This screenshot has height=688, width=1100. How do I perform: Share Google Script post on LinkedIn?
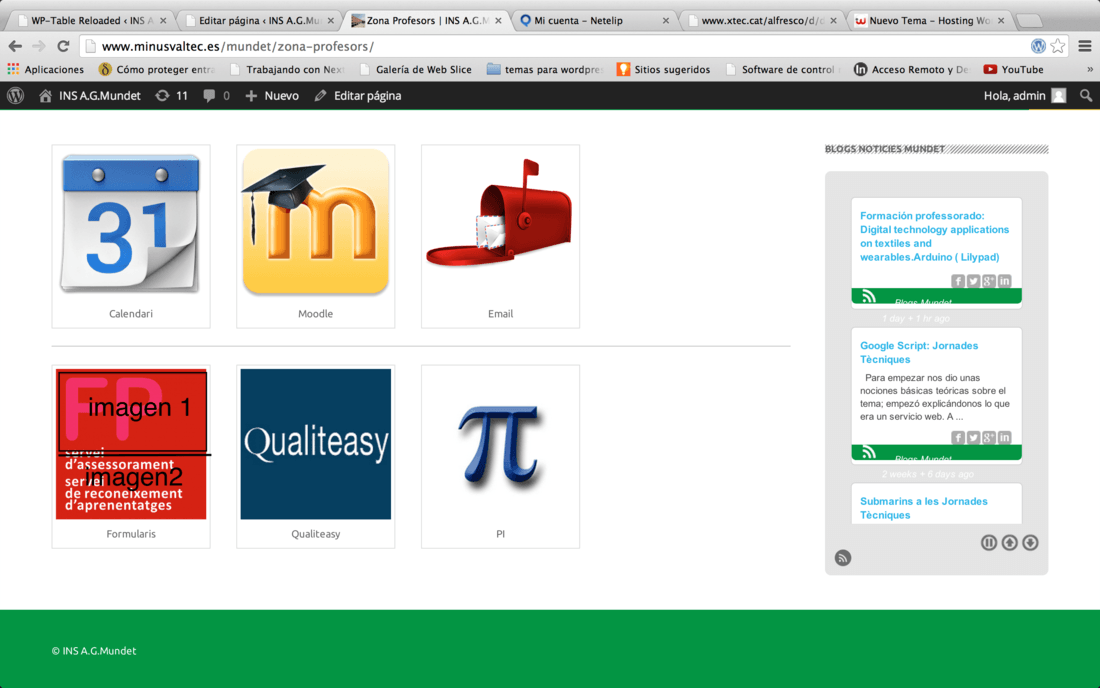pos(1005,438)
